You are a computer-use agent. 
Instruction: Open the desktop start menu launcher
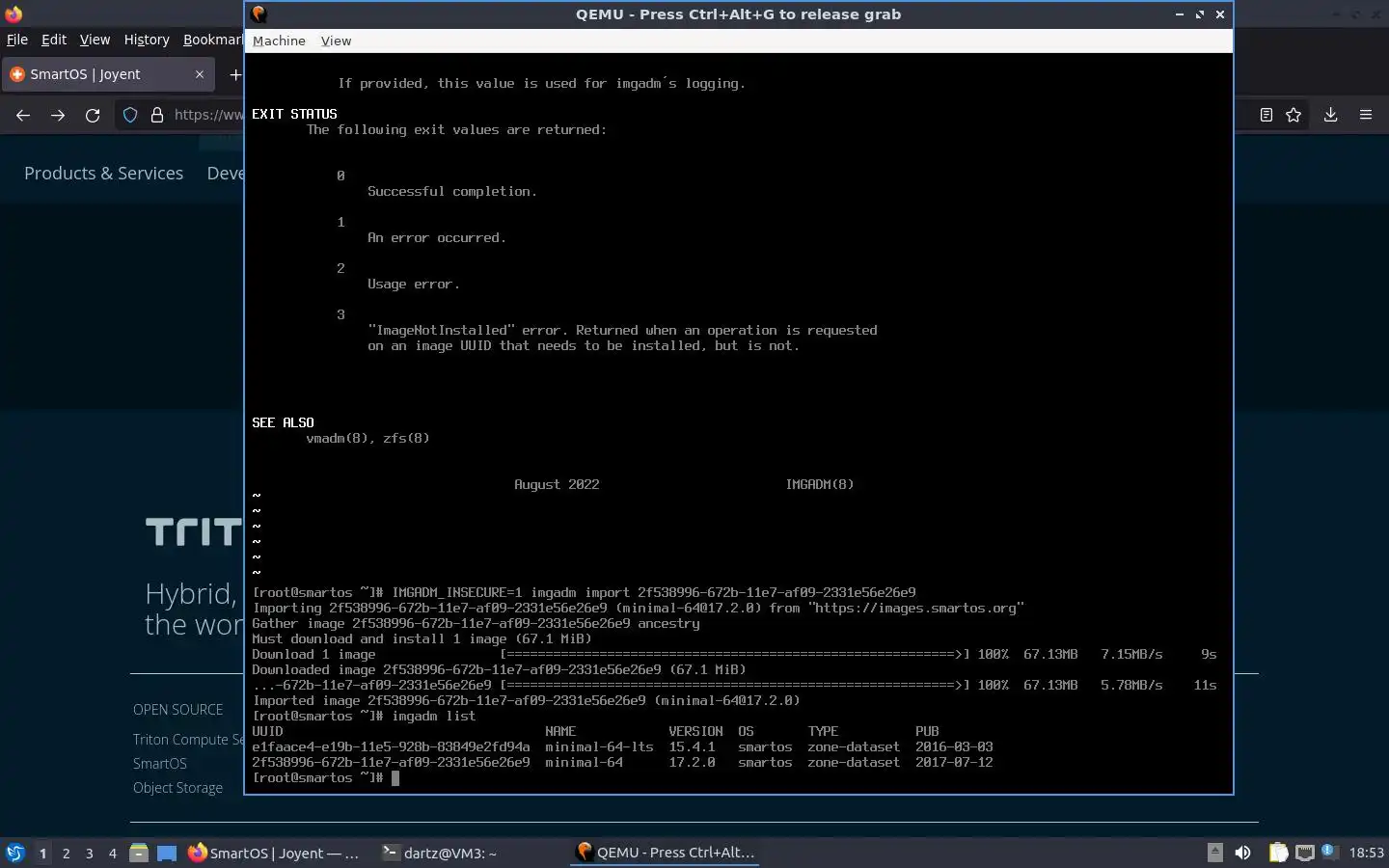tap(15, 853)
